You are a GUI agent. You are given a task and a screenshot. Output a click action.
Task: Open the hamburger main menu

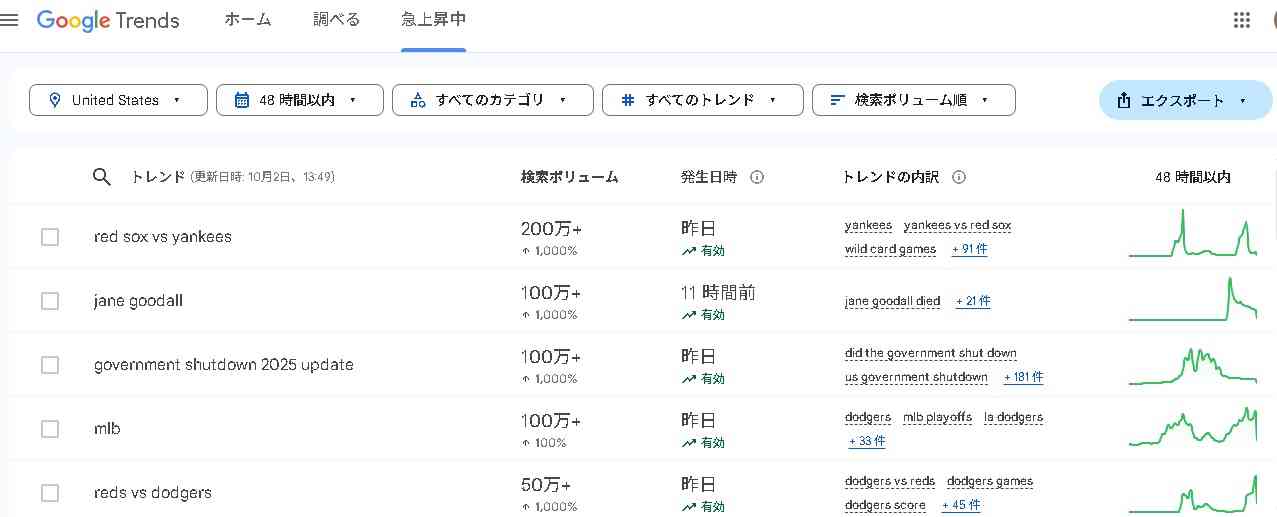(x=9, y=20)
